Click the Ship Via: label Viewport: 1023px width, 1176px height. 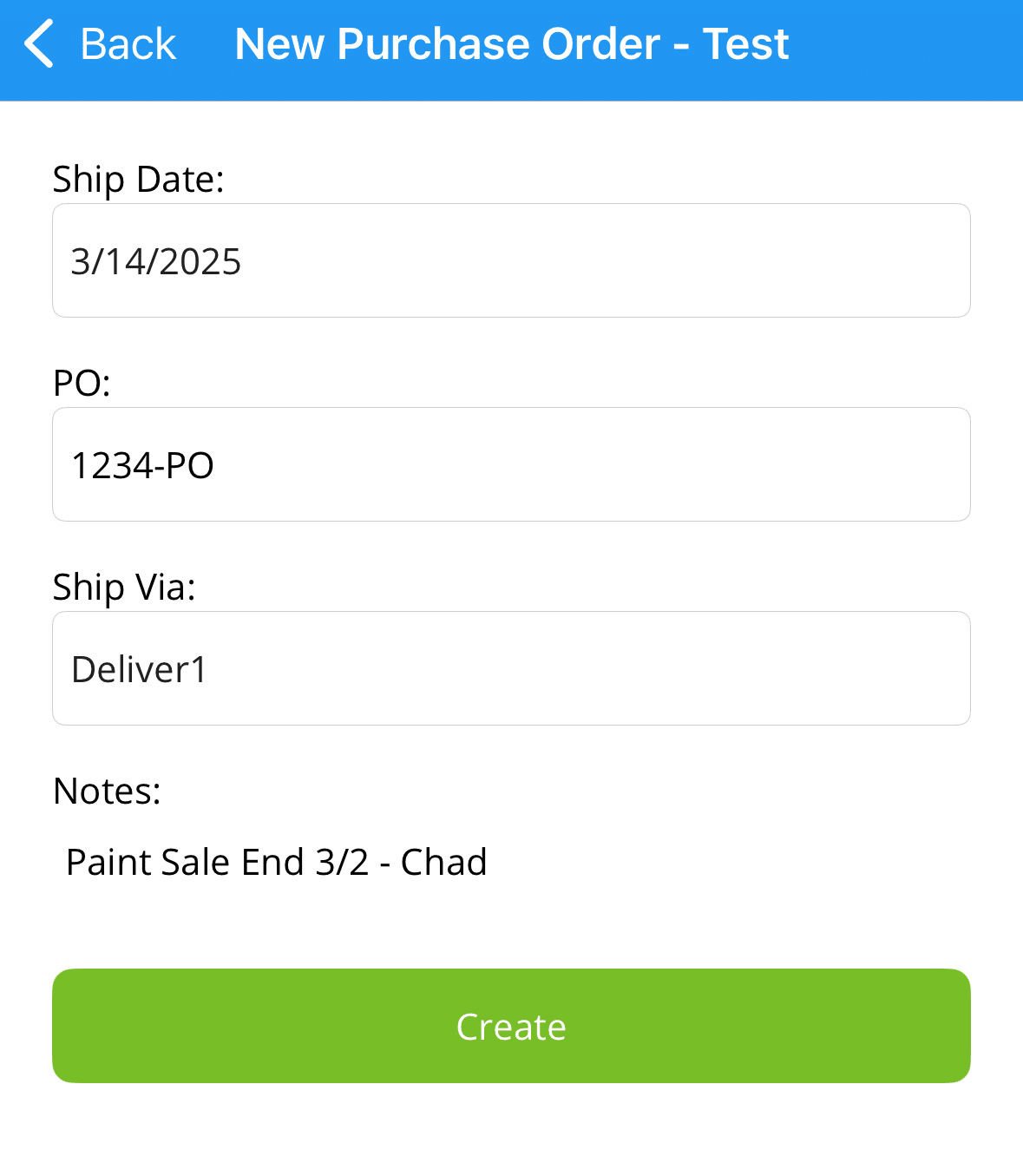[125, 588]
